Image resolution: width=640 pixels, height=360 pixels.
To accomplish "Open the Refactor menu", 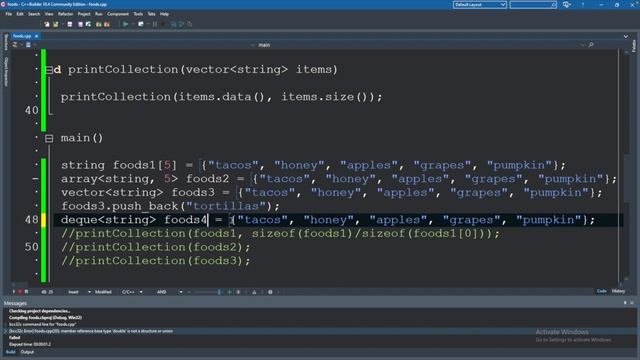I will (x=65, y=14).
